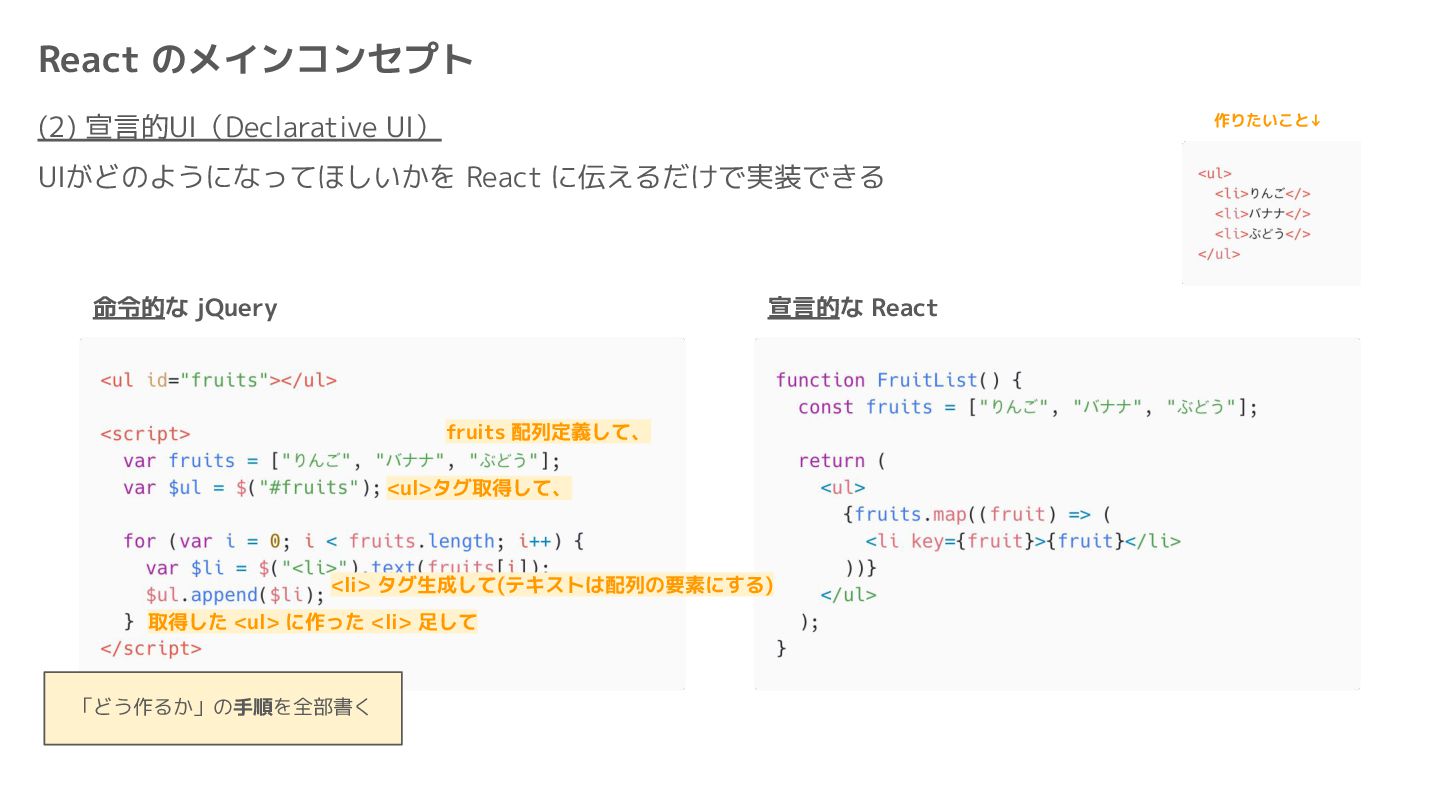Click the closing '</script>' tag line

151,648
